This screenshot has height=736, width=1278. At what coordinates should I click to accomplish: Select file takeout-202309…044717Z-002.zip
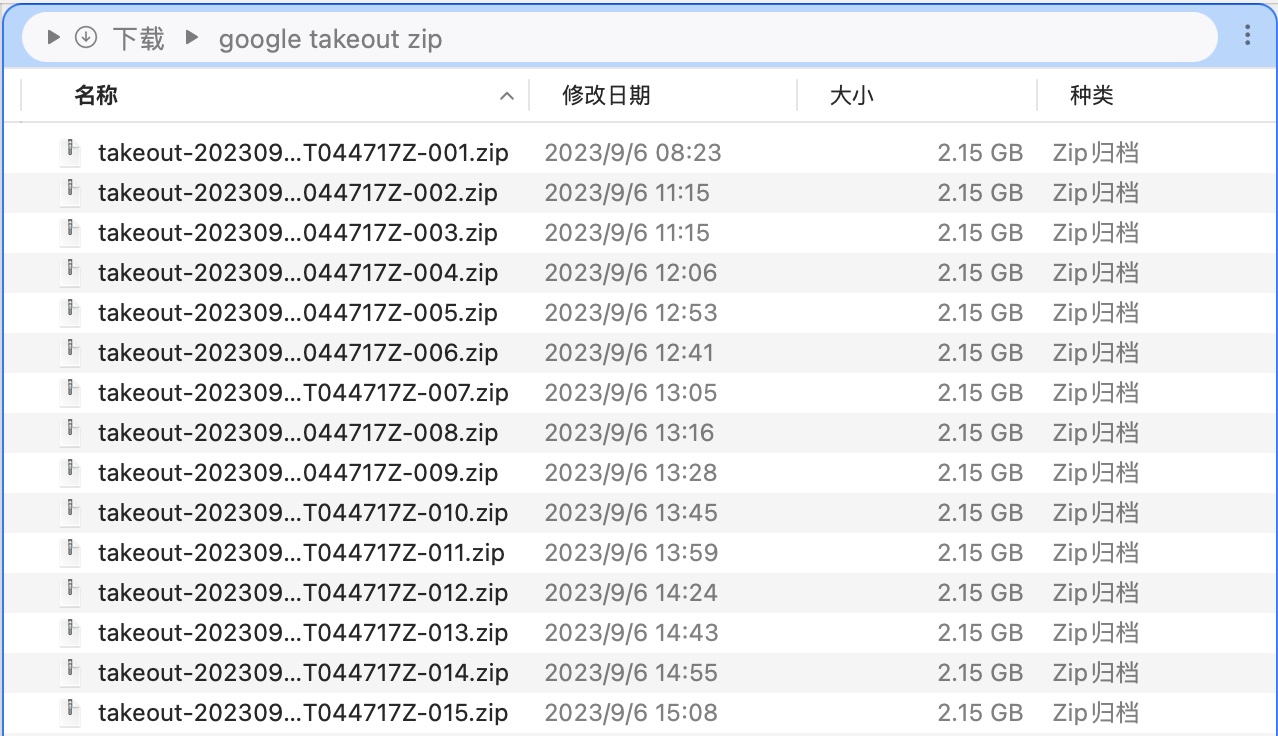pyautogui.click(x=298, y=193)
